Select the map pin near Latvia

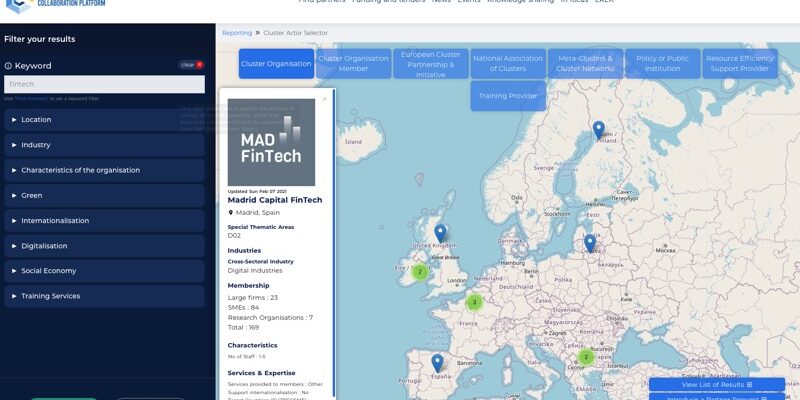590,243
